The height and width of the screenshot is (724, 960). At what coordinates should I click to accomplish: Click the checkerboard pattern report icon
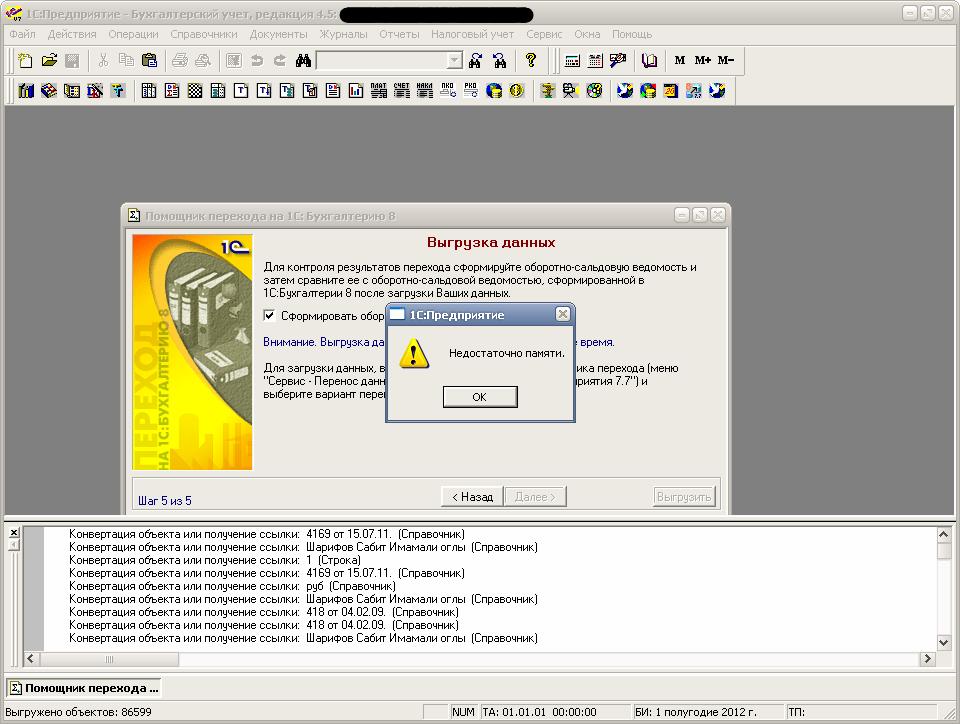195,91
